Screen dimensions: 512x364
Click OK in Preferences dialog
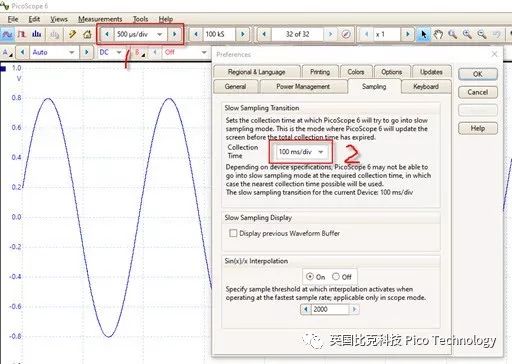point(478,74)
